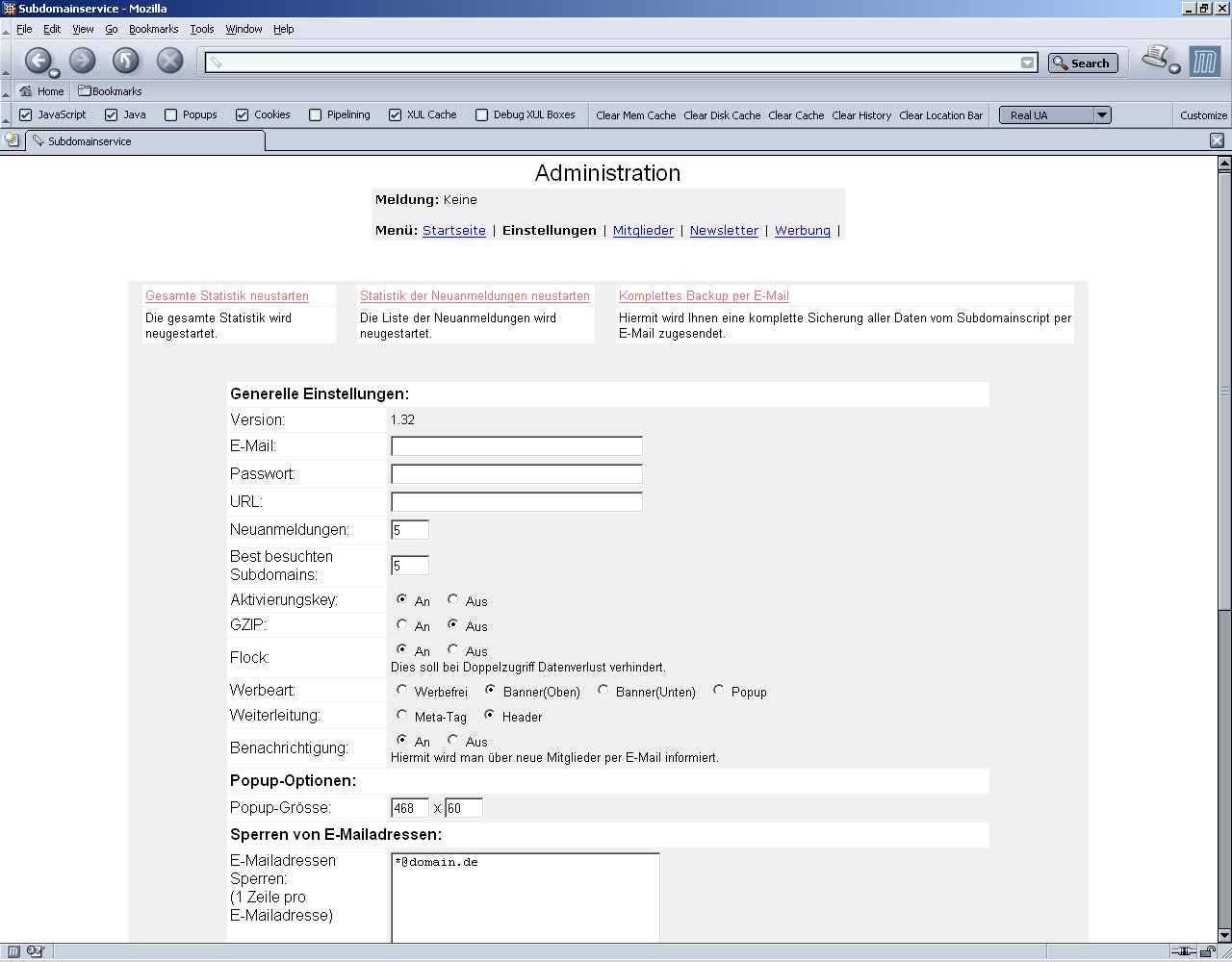Open the dropdown below the Back button
This screenshot has width=1232, height=962.
(x=54, y=73)
